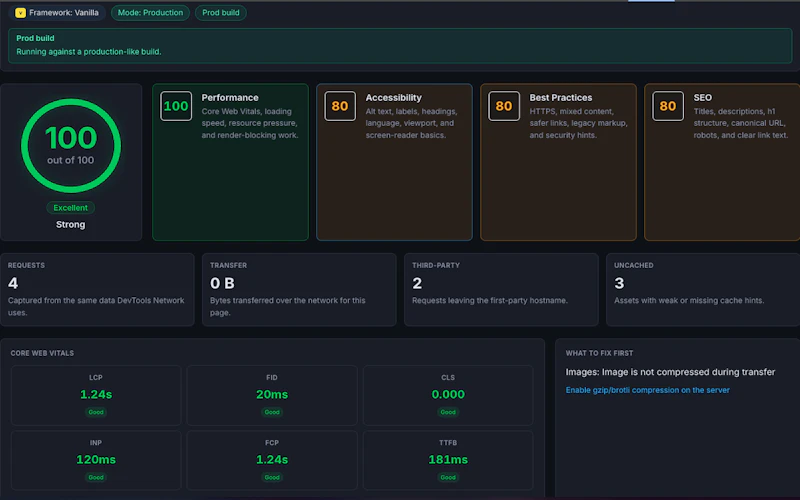Open the Best Practices score card

(x=558, y=162)
